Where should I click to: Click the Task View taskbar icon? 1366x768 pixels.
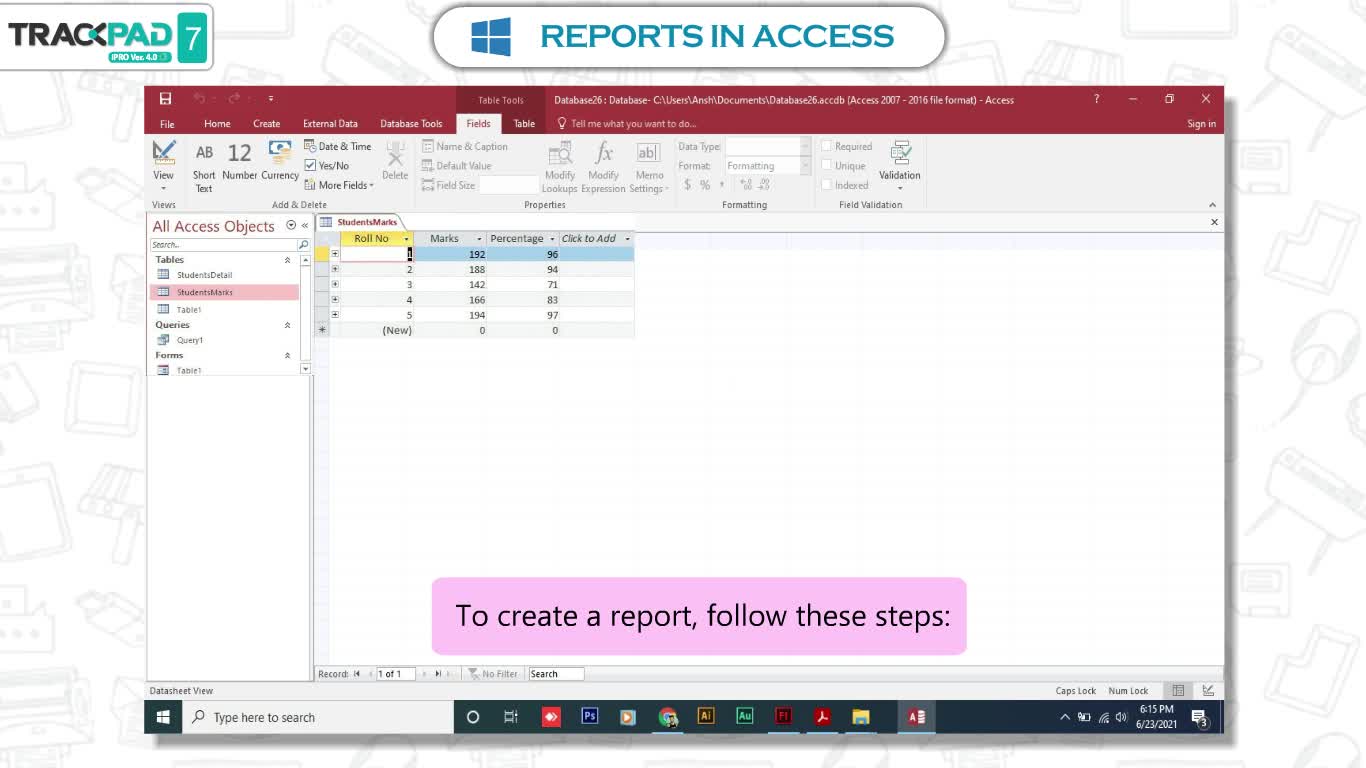pyautogui.click(x=511, y=717)
